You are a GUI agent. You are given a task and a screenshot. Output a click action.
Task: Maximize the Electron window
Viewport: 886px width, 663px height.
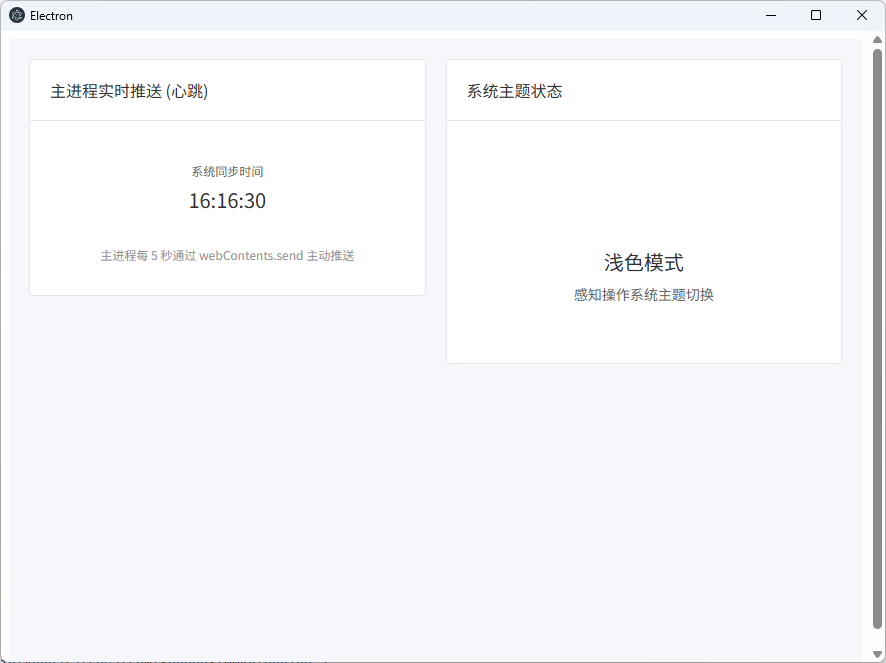click(816, 15)
